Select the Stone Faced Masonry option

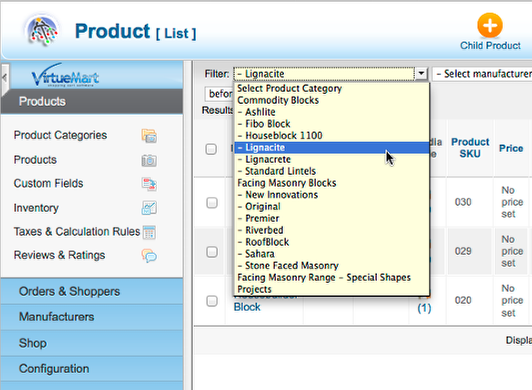pos(332,266)
